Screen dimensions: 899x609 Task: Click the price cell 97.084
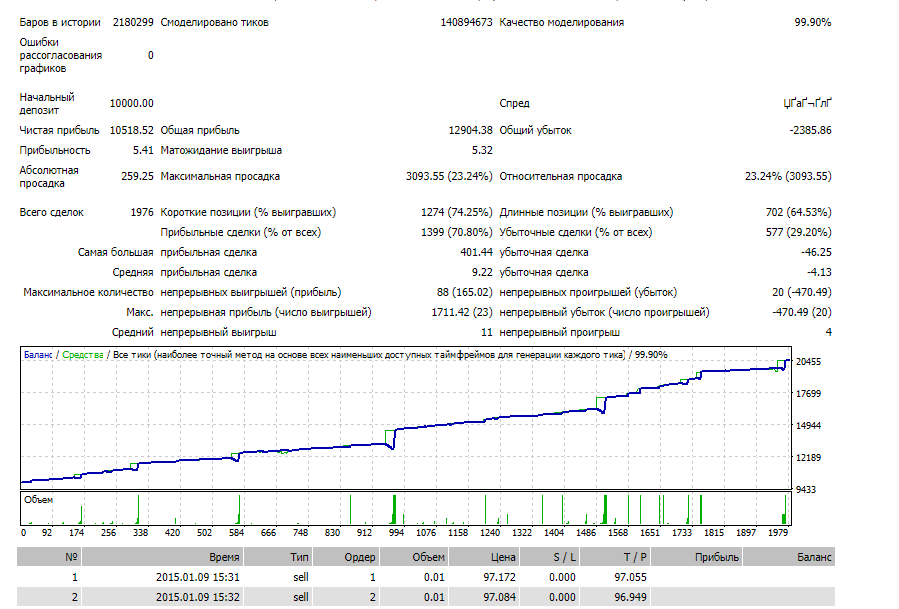[x=499, y=598]
